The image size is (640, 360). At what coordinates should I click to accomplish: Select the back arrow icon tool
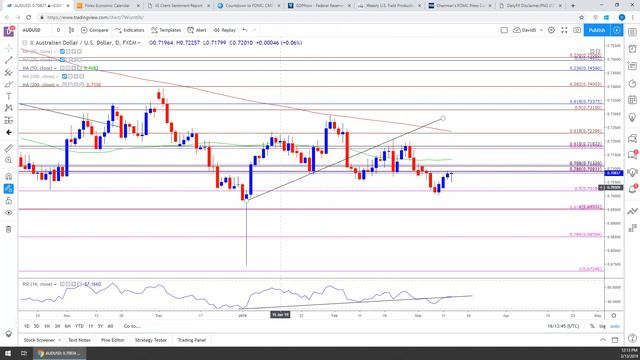(9, 132)
